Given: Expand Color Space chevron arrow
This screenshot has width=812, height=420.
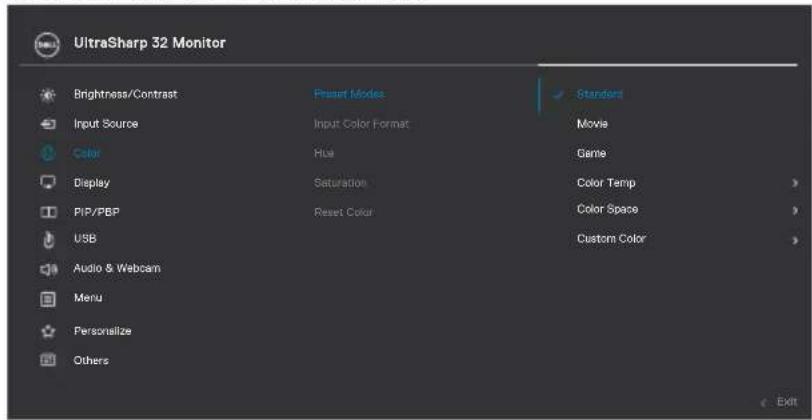Looking at the screenshot, I should coord(795,210).
